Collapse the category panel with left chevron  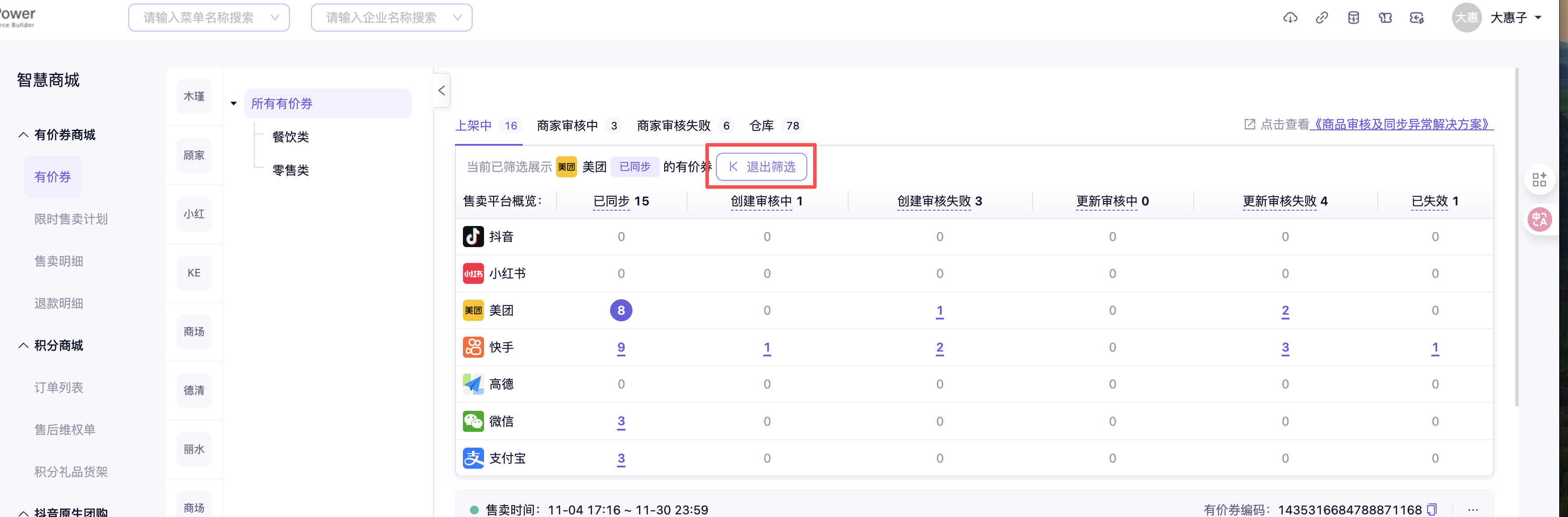pos(441,90)
